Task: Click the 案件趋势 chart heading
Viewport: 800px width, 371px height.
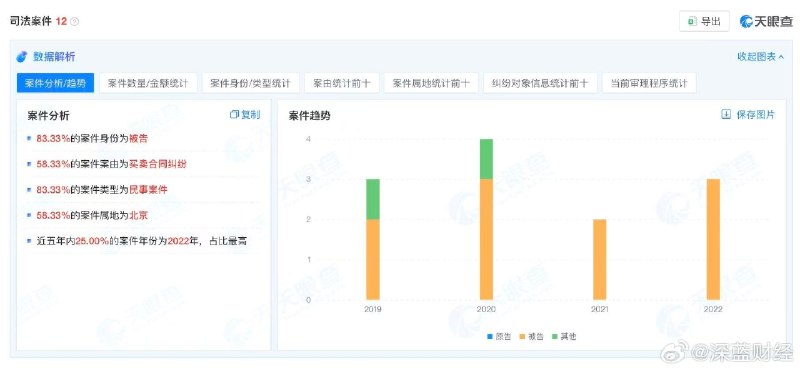Action: coord(309,116)
